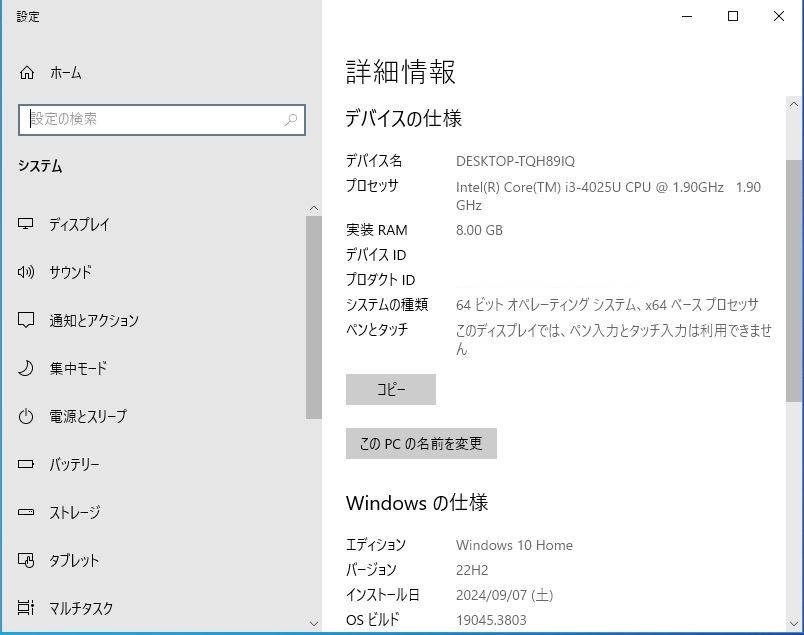Click the Battery icon

point(26,464)
